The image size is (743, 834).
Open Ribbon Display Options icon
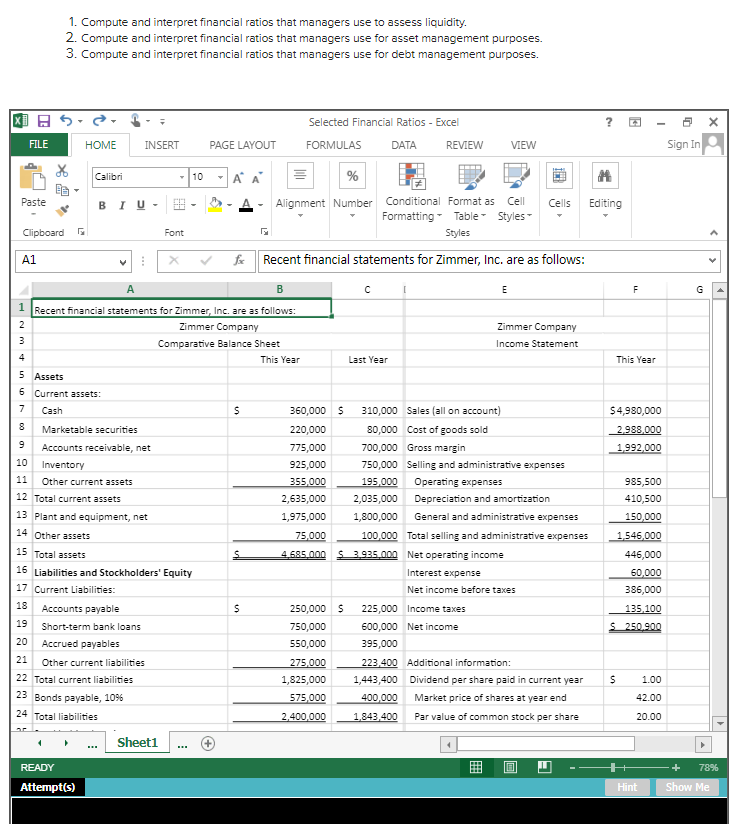(635, 122)
